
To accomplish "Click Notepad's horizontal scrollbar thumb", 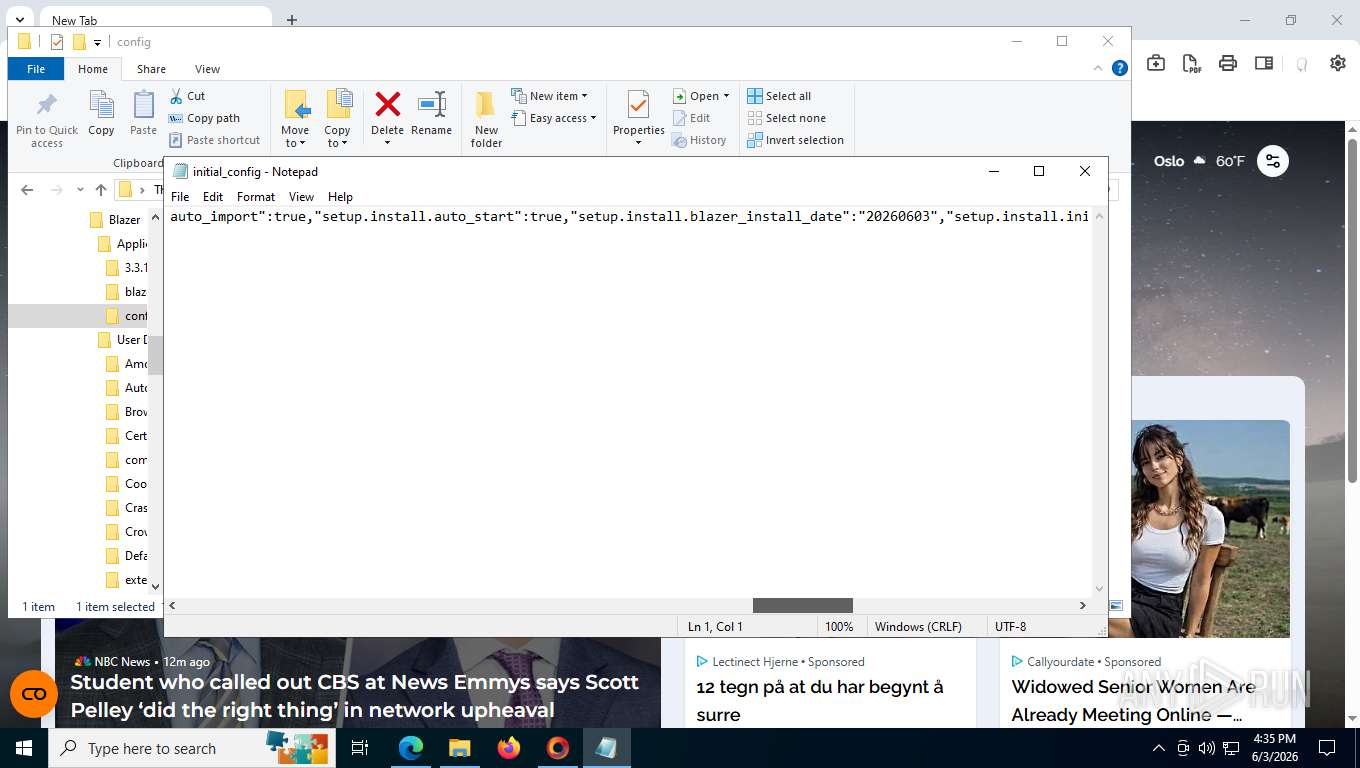I will point(802,606).
